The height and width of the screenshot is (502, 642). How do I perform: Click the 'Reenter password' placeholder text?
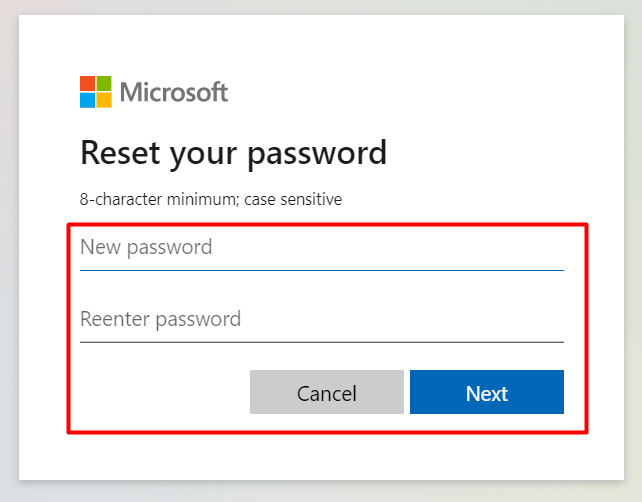(x=160, y=319)
